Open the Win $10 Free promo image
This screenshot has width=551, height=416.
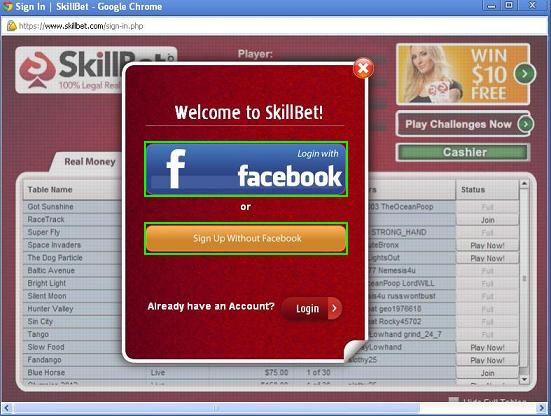pyautogui.click(x=463, y=74)
